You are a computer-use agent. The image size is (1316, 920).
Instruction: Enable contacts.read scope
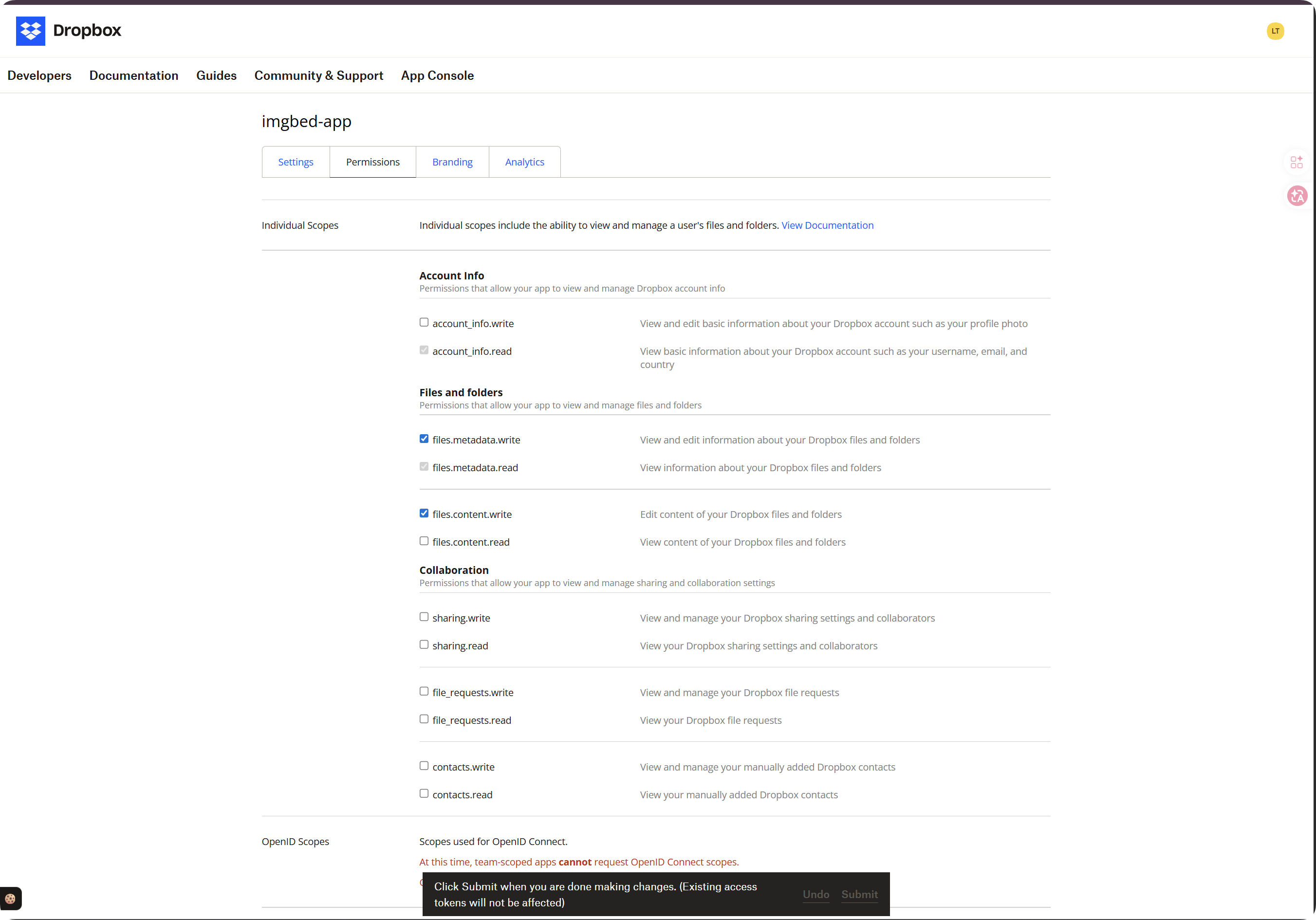[424, 794]
